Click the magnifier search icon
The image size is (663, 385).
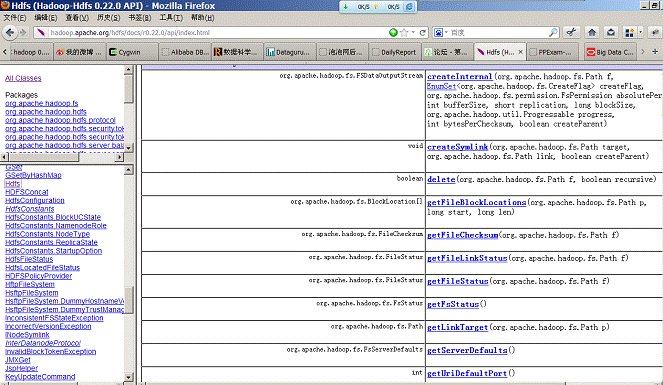click(x=553, y=33)
